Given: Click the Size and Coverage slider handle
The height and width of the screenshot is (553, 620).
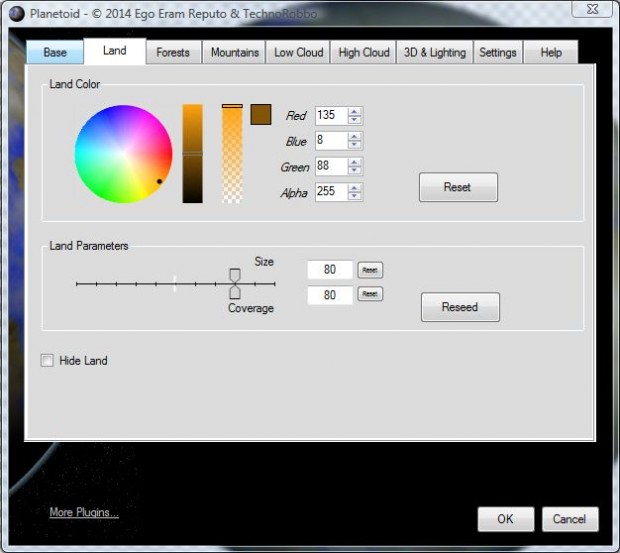Looking at the screenshot, I should (235, 283).
